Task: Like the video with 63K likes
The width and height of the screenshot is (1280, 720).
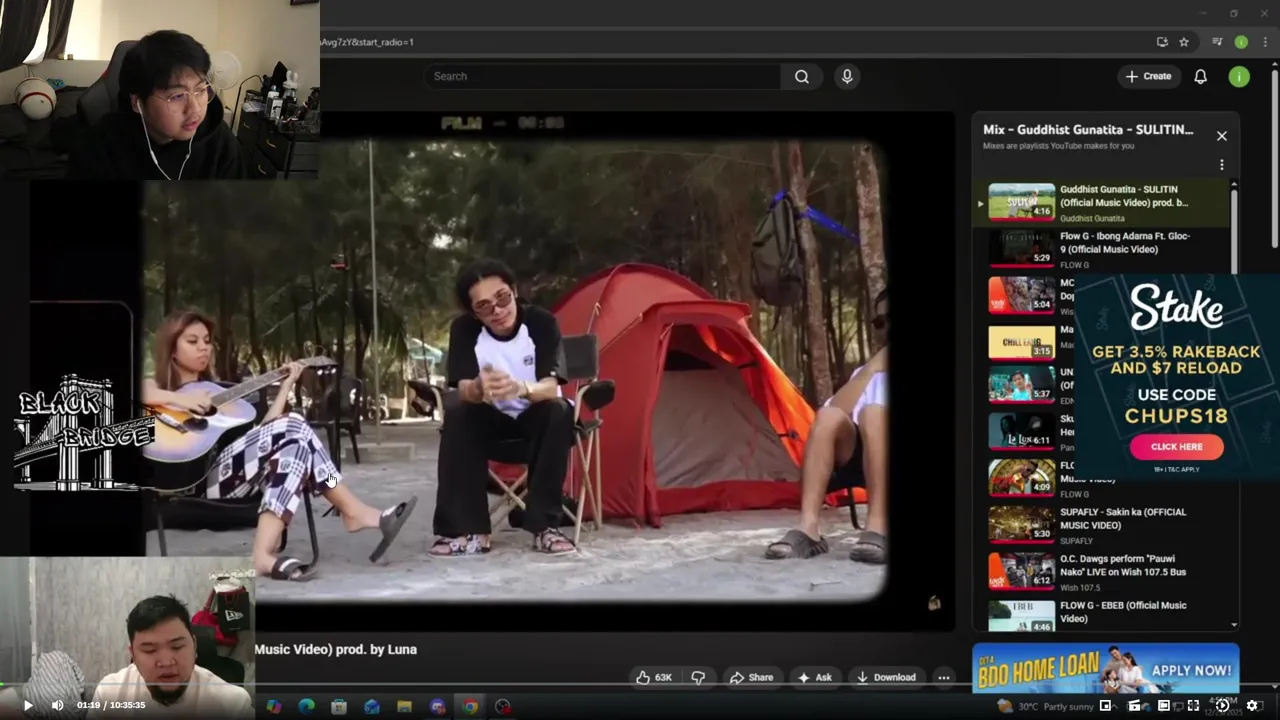Action: (654, 677)
